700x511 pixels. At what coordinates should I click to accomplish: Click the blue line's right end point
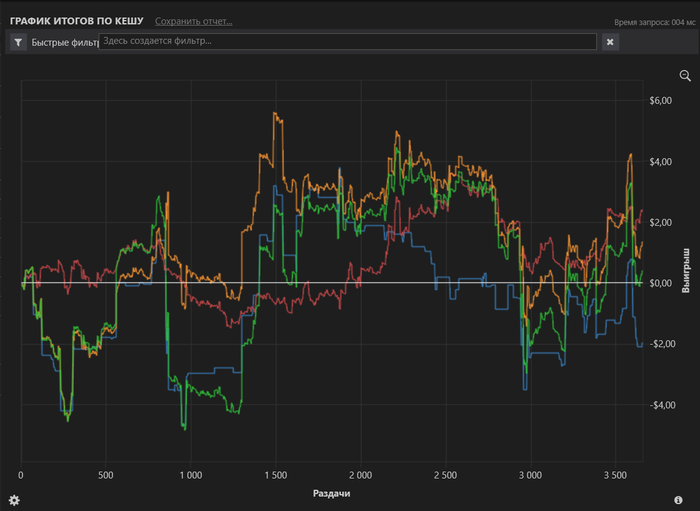pyautogui.click(x=641, y=345)
